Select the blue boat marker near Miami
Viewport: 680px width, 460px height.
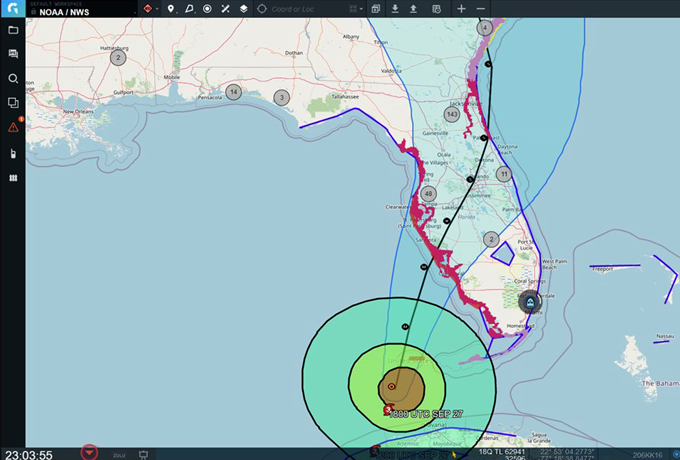tap(532, 301)
